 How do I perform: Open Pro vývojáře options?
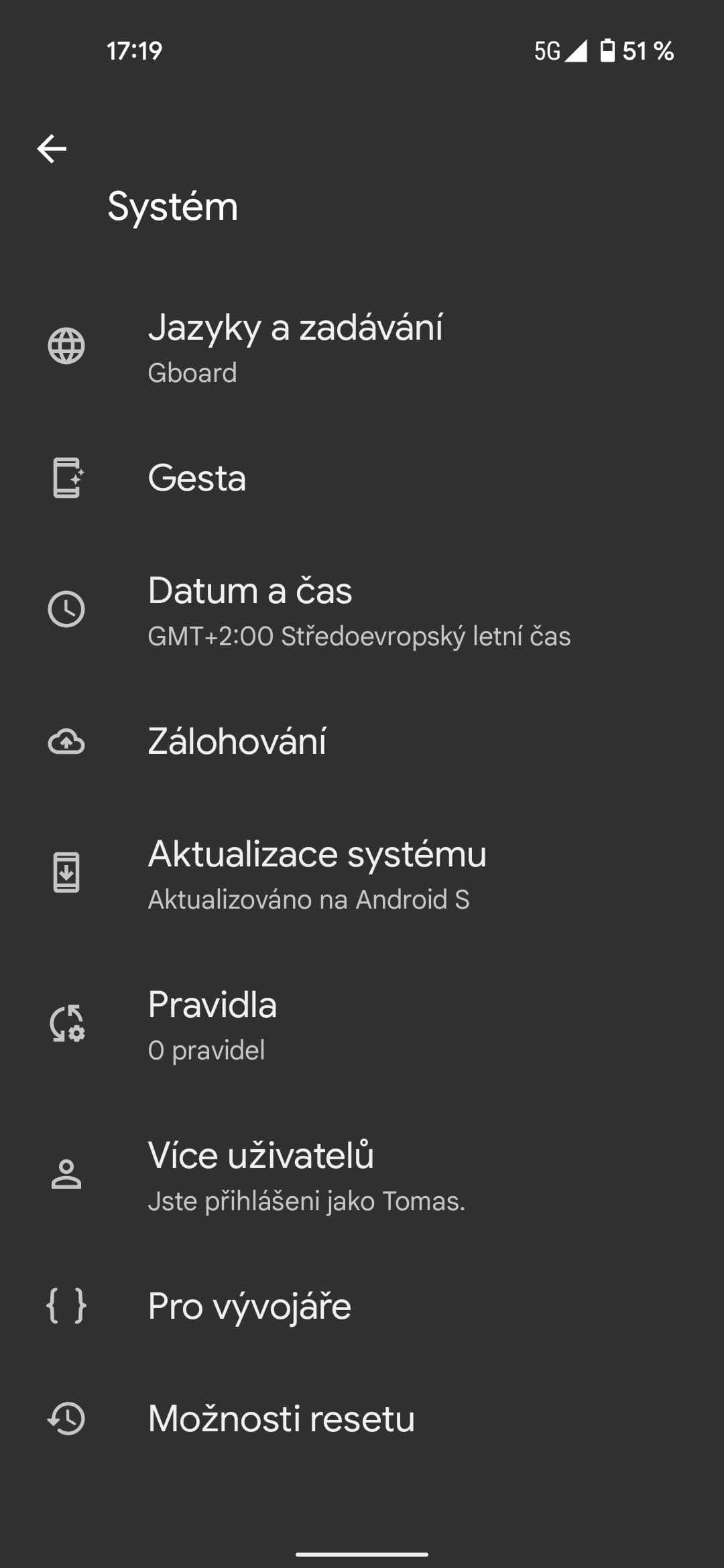coord(249,1307)
